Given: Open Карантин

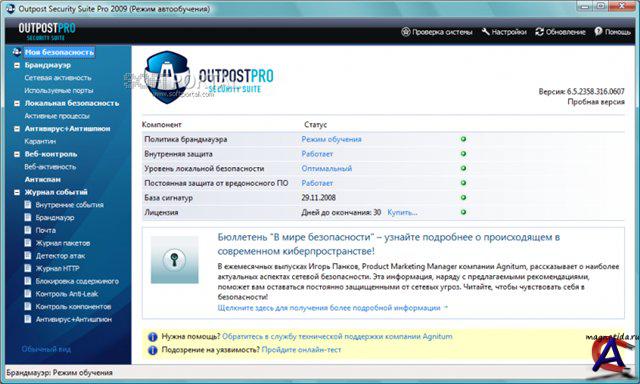Looking at the screenshot, I should (x=40, y=141).
